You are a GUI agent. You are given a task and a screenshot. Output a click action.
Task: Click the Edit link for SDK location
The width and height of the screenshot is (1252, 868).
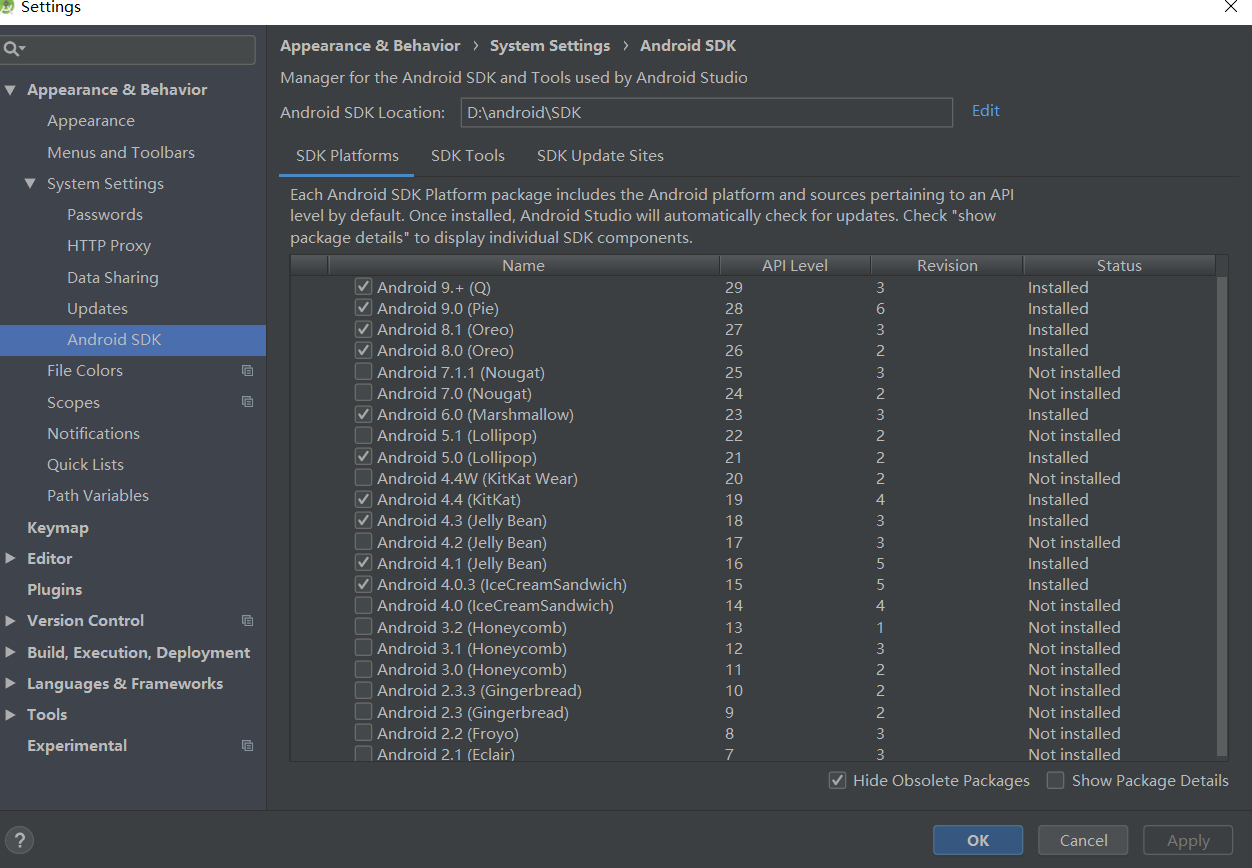pos(985,111)
